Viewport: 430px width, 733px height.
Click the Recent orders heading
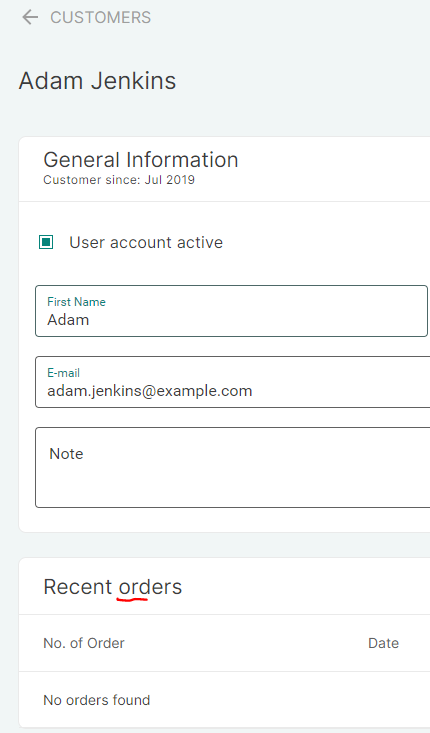click(x=113, y=587)
